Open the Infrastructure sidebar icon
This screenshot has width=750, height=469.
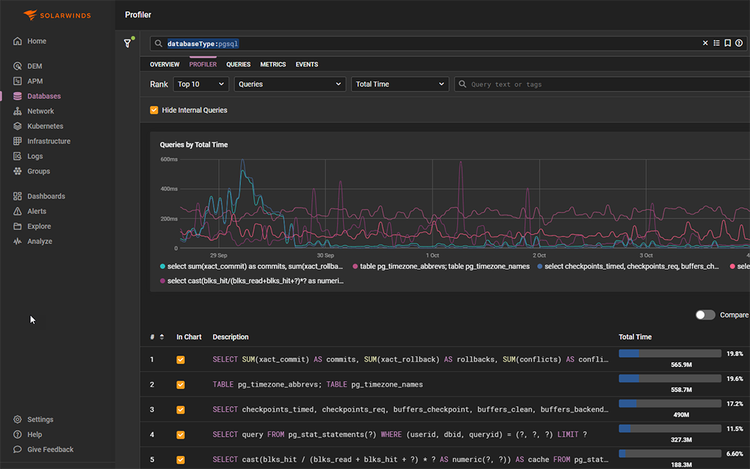18,141
